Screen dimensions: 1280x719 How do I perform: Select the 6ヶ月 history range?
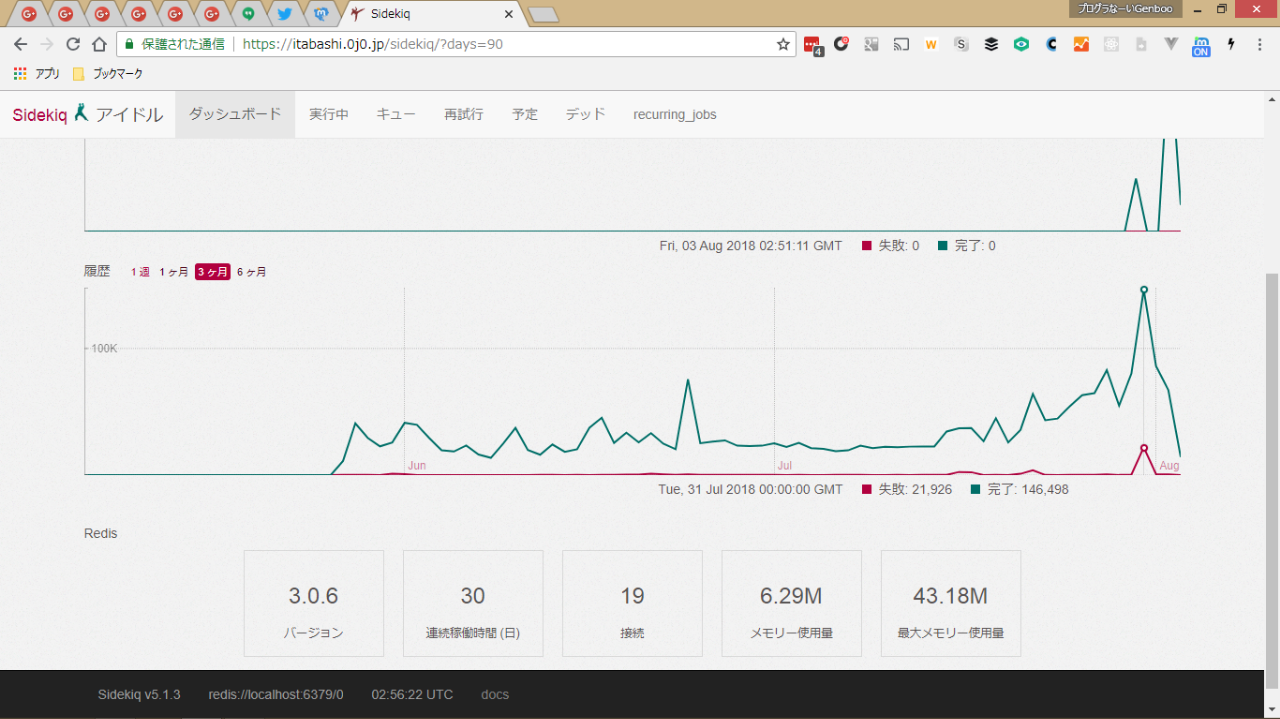(x=251, y=272)
